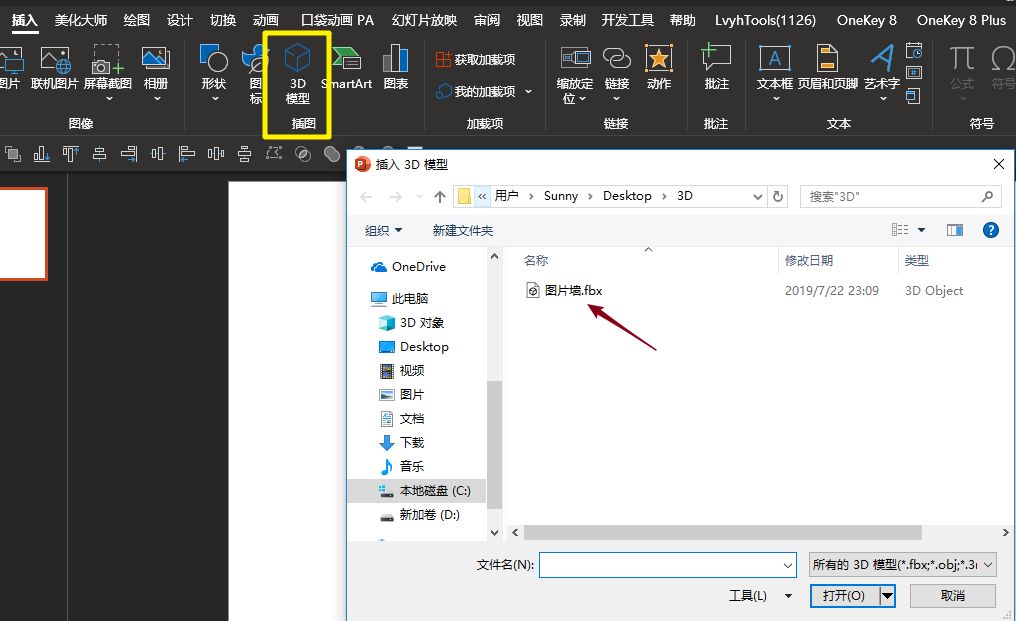Click Sunny in the address path

pyautogui.click(x=560, y=196)
